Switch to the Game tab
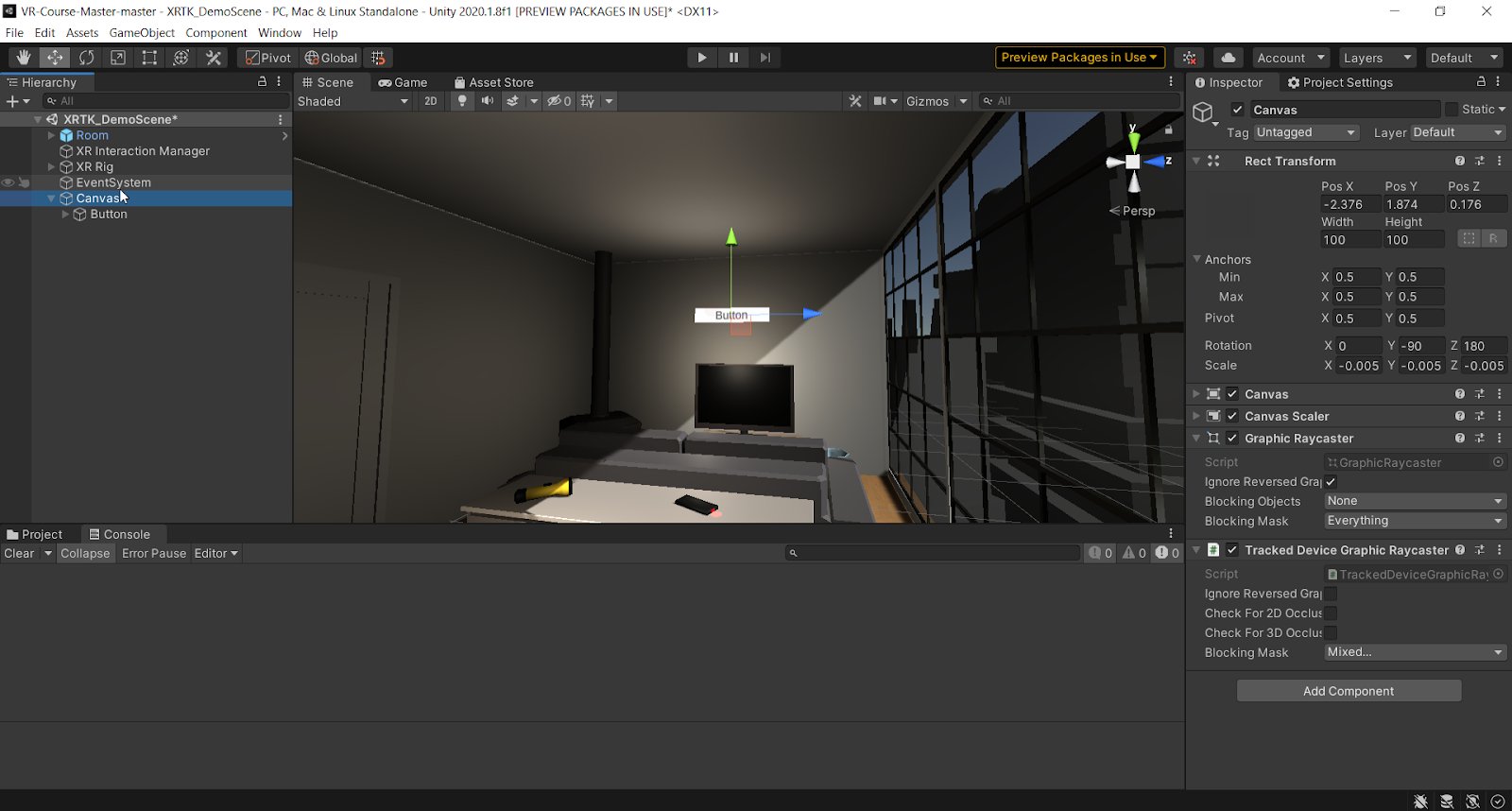This screenshot has height=811, width=1512. pyautogui.click(x=403, y=82)
